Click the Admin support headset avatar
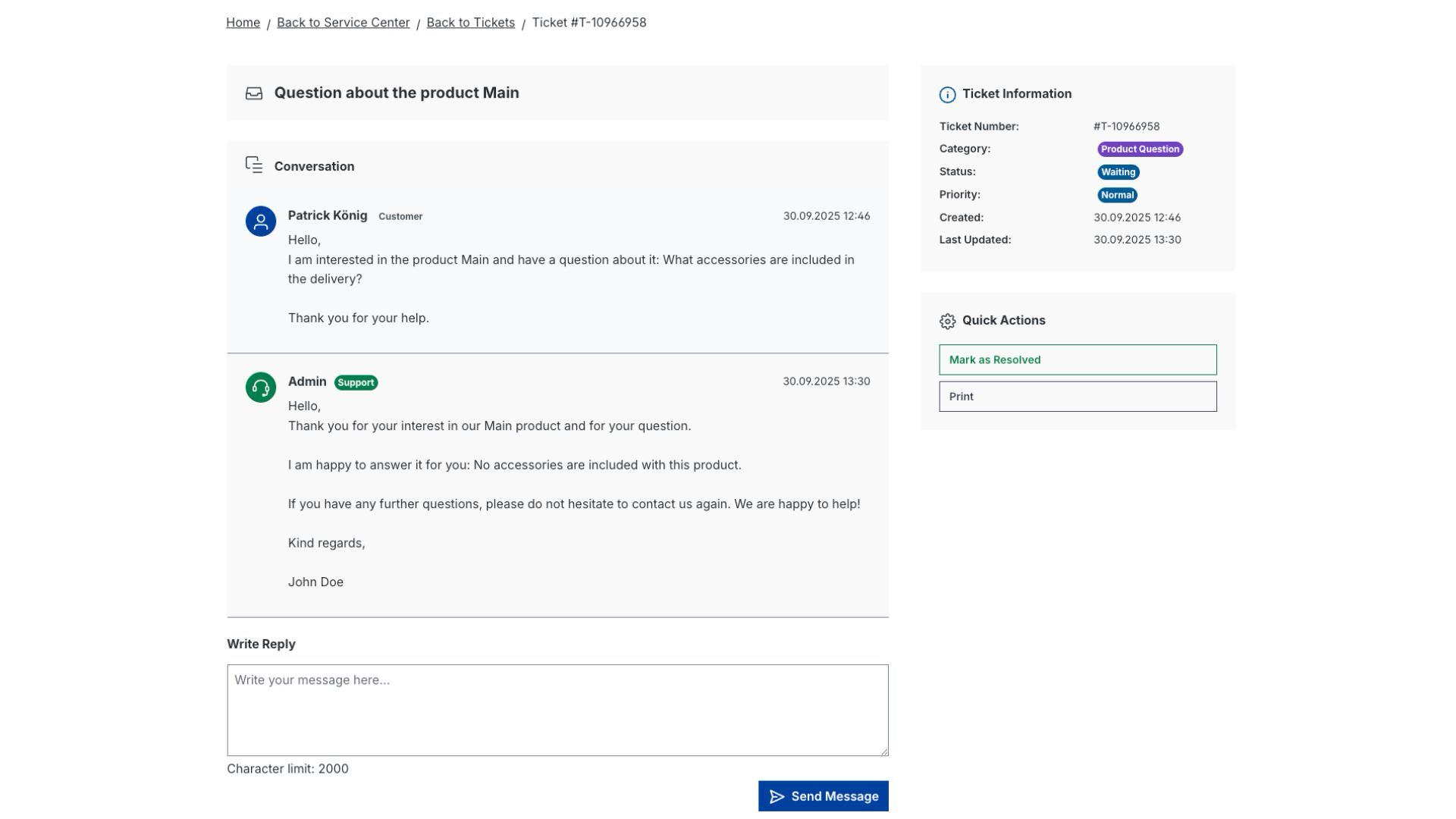The image size is (1456, 819). click(260, 388)
